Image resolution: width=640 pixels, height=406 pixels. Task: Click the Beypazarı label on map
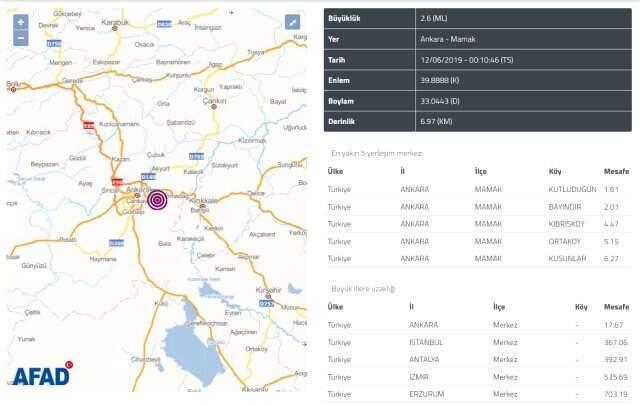tap(45, 164)
